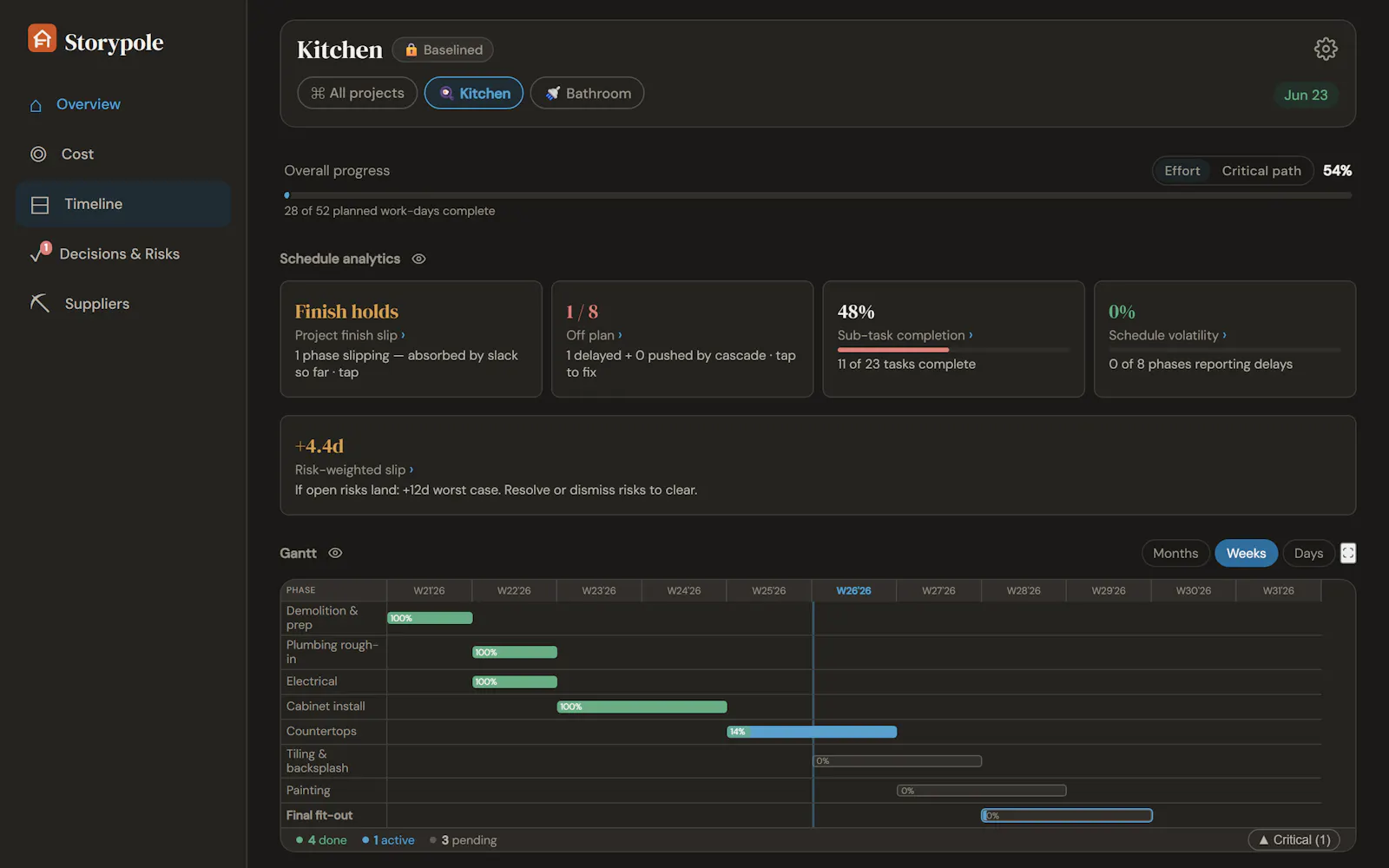
Task: Open the 1 / 8 Off plan card
Action: coord(682,339)
